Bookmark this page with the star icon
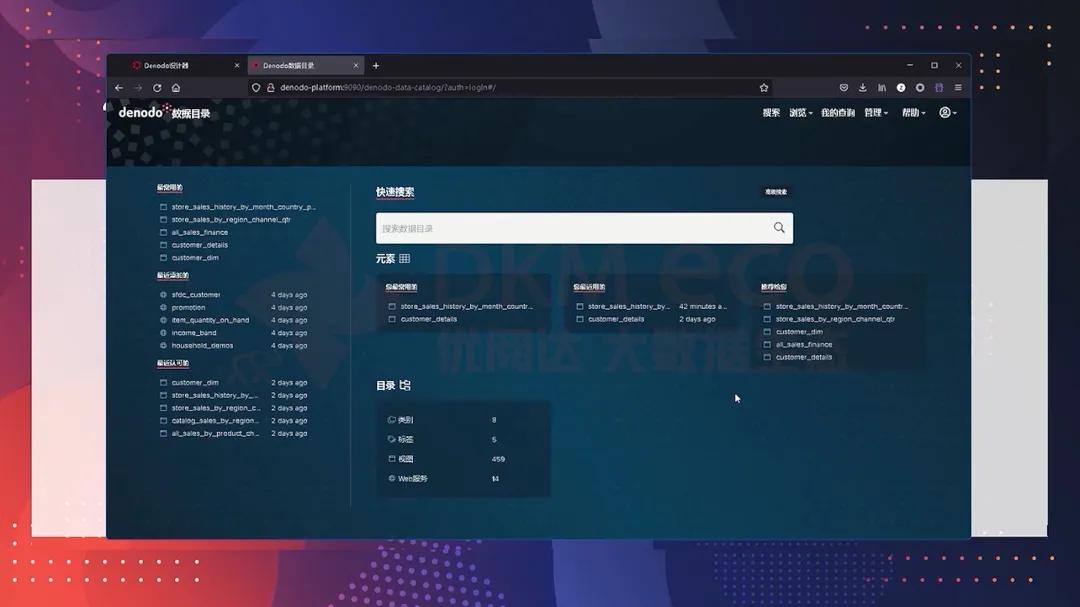 pos(764,88)
